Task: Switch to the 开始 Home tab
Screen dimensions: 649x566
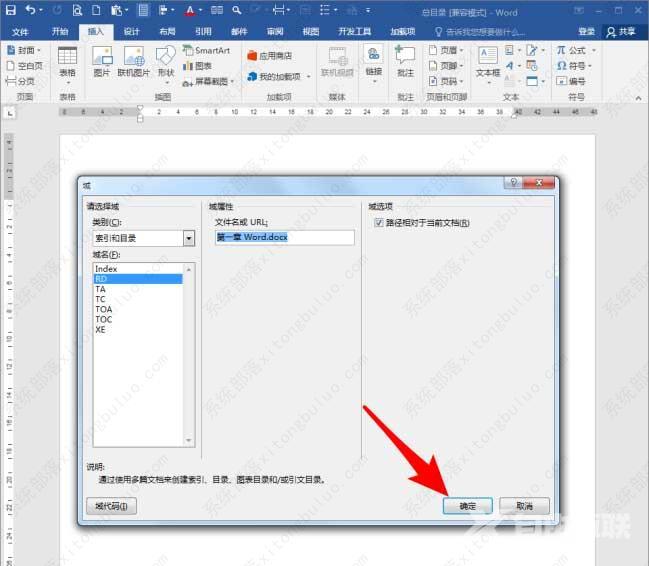Action: (60, 31)
